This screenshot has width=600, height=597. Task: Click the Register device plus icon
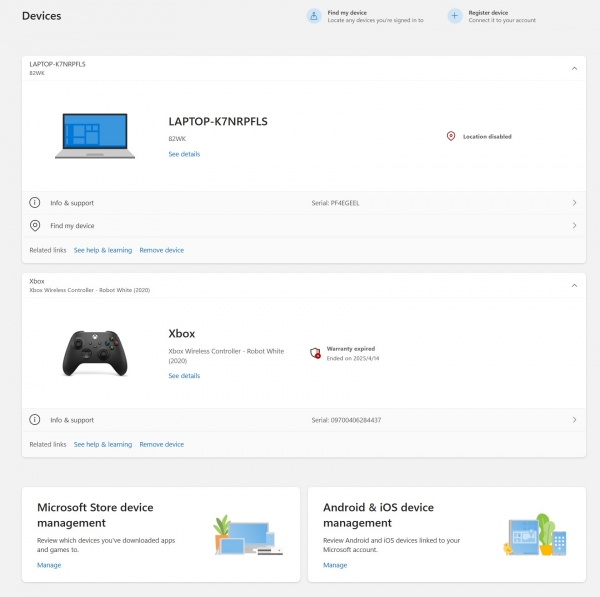coord(455,16)
